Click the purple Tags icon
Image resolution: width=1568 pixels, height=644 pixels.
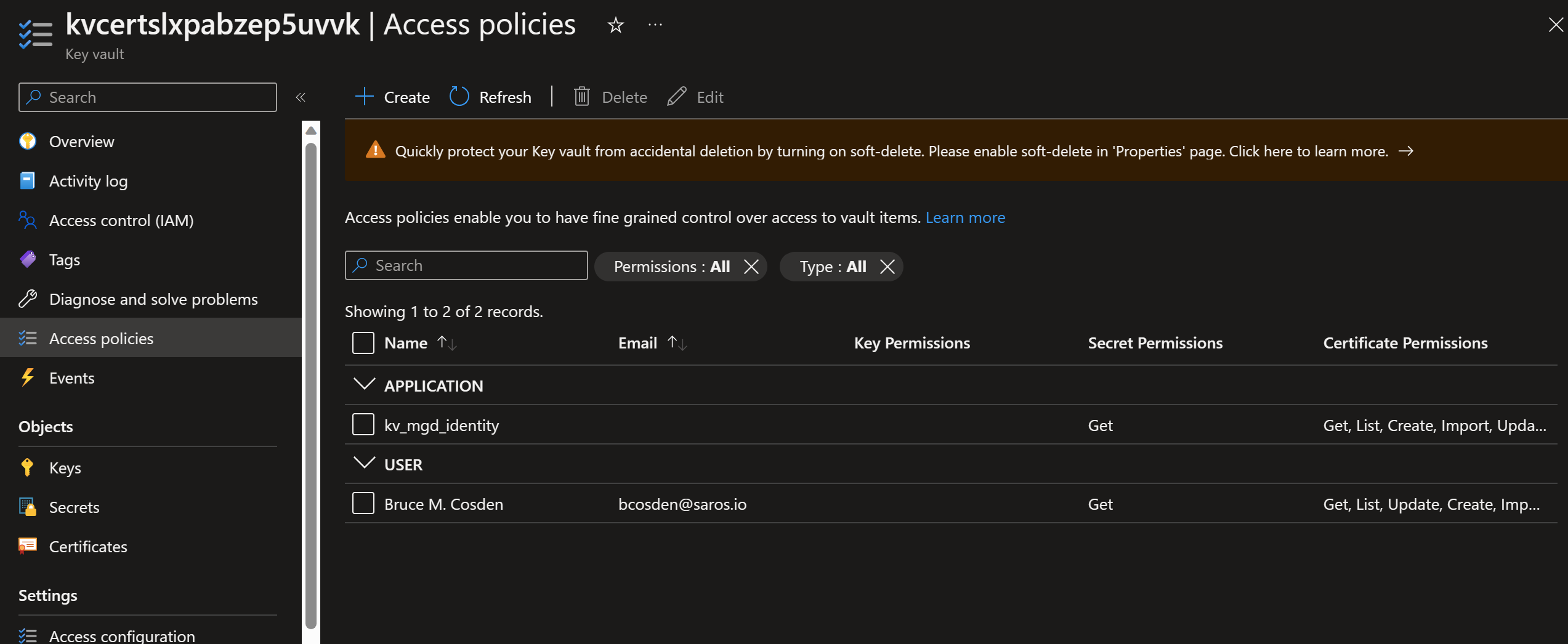28,259
